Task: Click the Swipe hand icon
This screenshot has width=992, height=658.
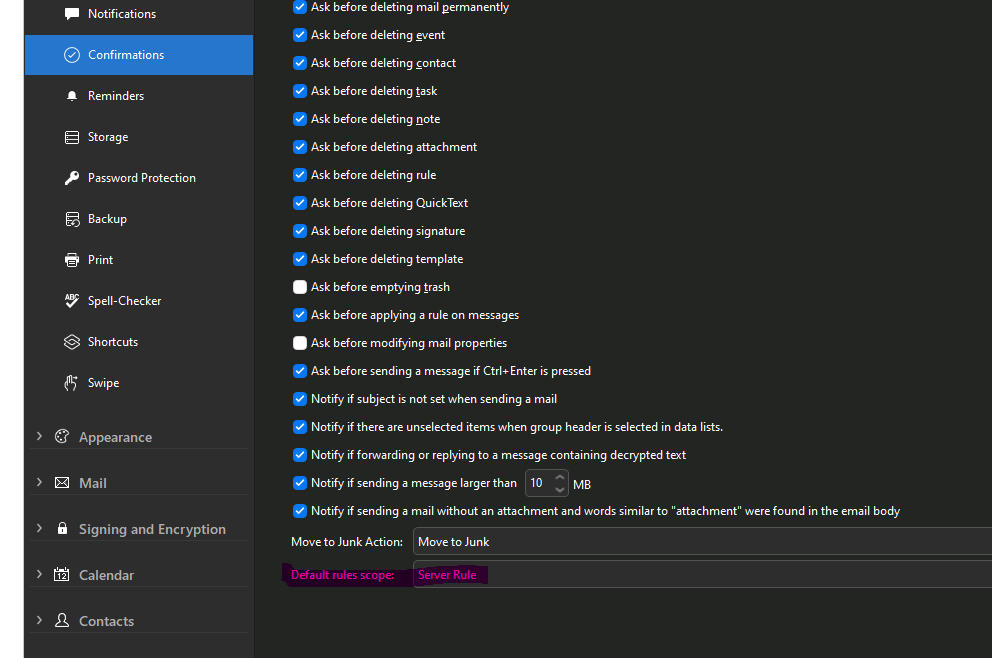Action: tap(71, 383)
